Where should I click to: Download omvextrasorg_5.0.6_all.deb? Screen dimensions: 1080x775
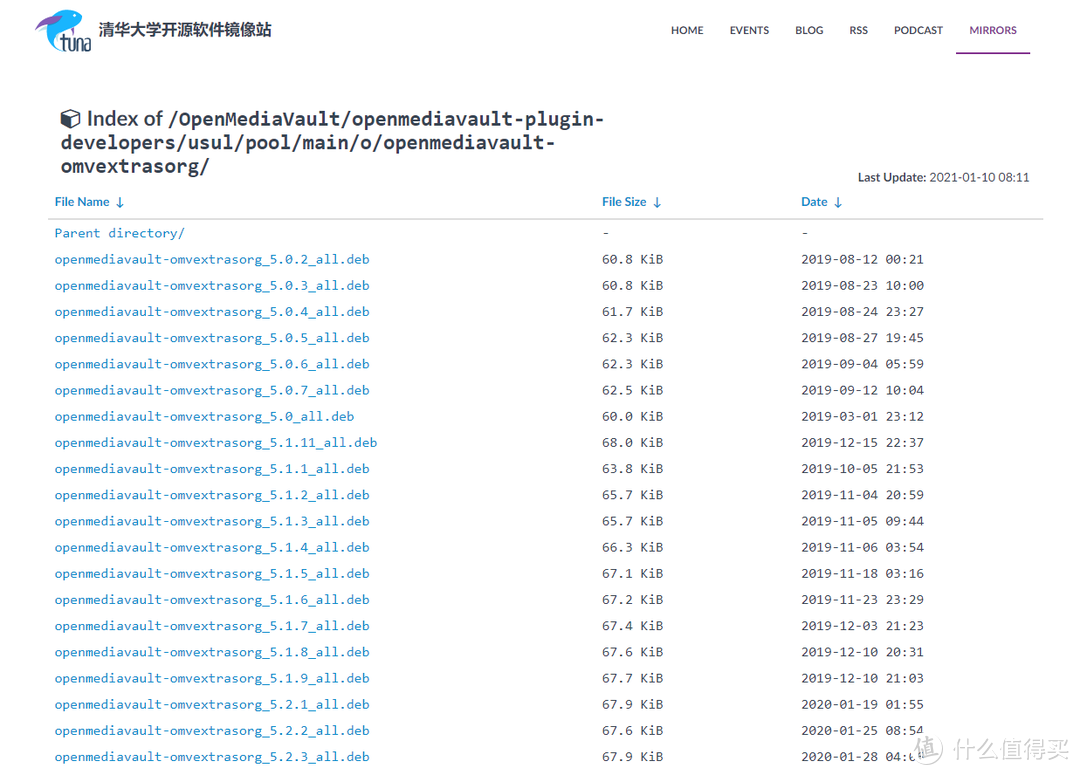212,364
